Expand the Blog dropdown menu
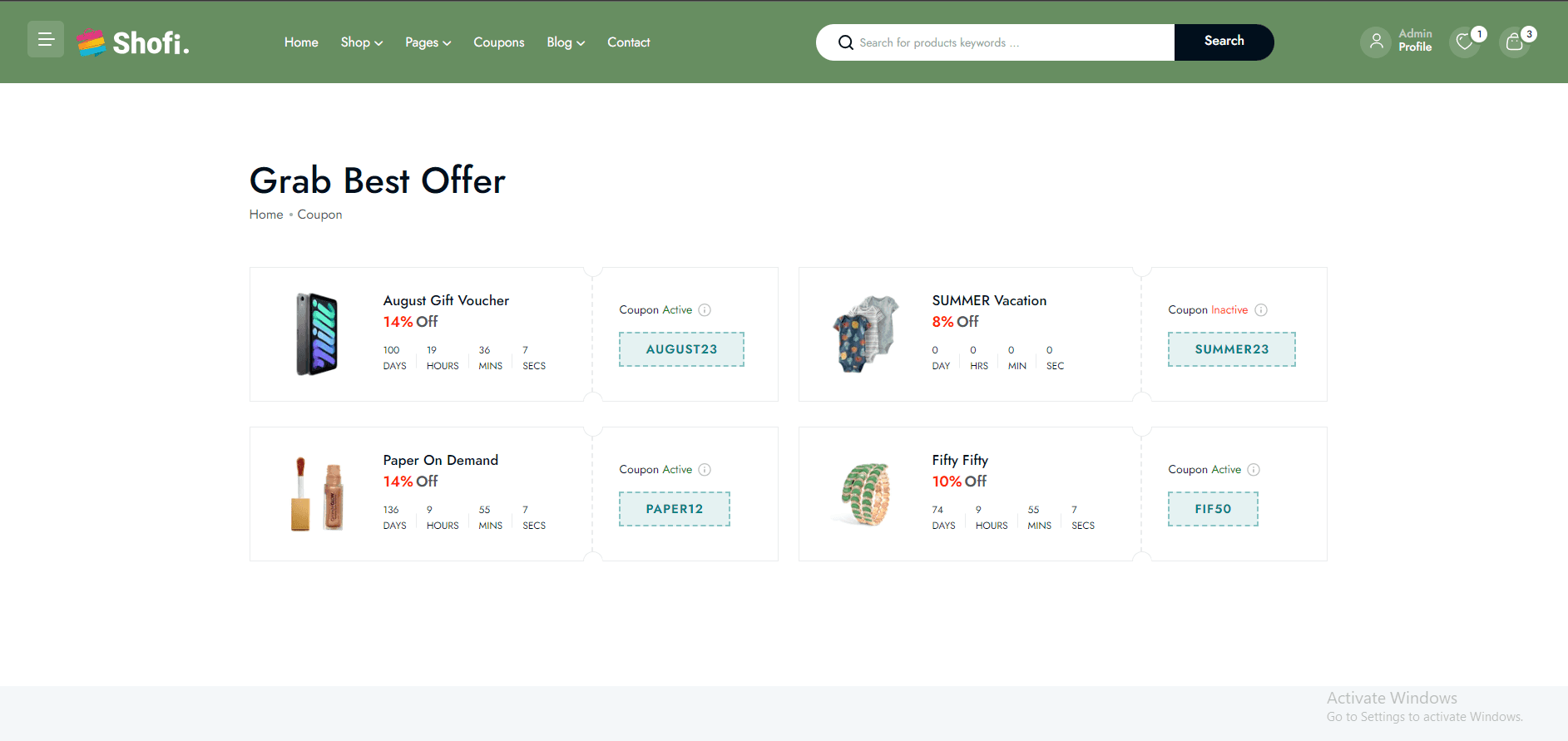The image size is (1568, 741). coord(566,42)
